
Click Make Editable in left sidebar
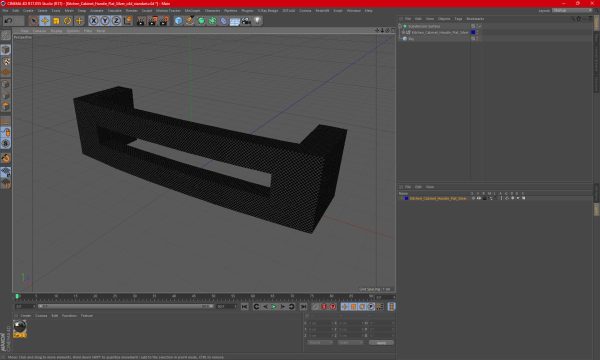point(6,35)
